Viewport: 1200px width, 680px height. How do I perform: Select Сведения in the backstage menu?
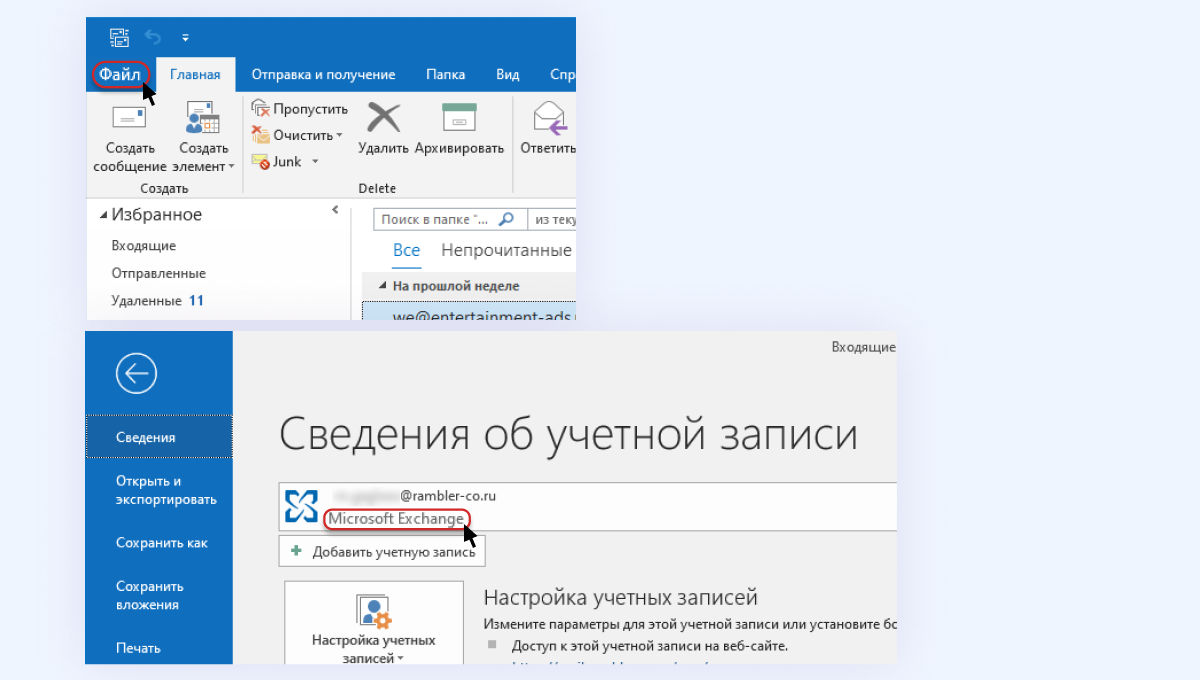tap(159, 437)
